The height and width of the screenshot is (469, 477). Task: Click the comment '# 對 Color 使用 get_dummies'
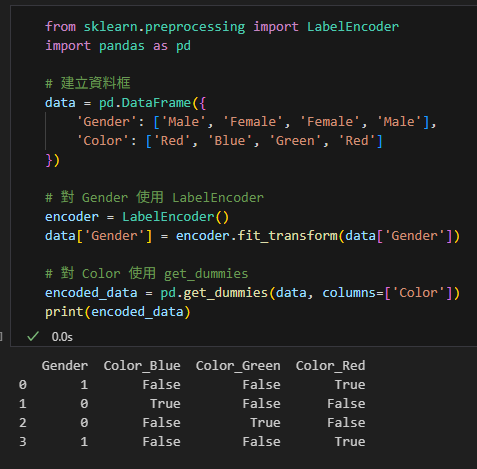pyautogui.click(x=147, y=274)
